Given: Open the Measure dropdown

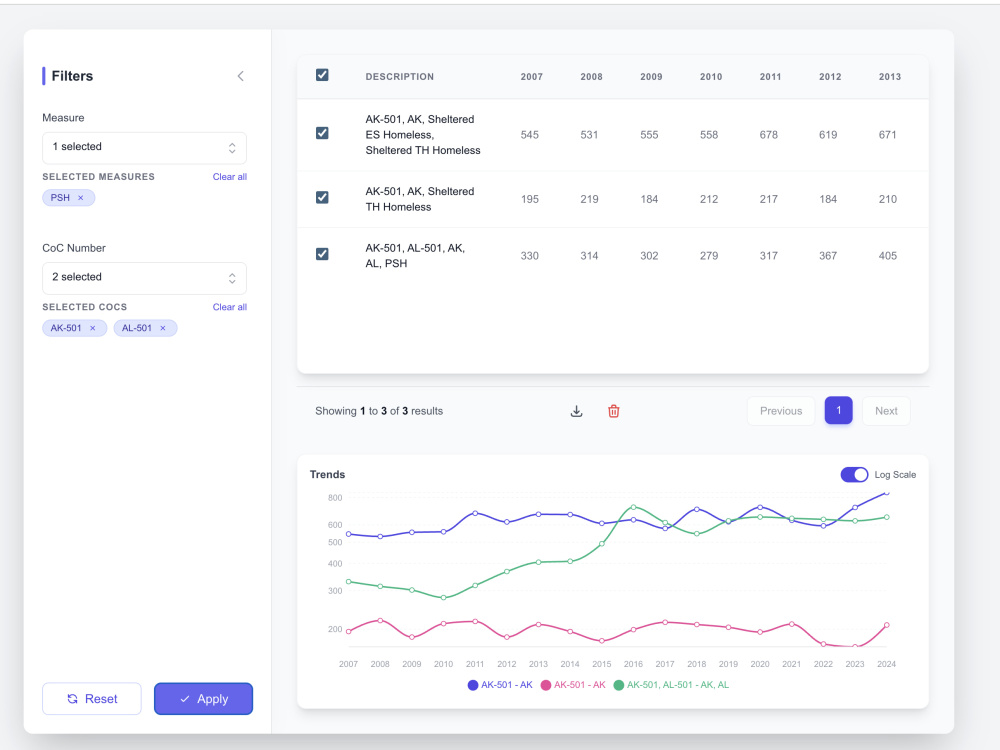Looking at the screenshot, I should click(144, 147).
